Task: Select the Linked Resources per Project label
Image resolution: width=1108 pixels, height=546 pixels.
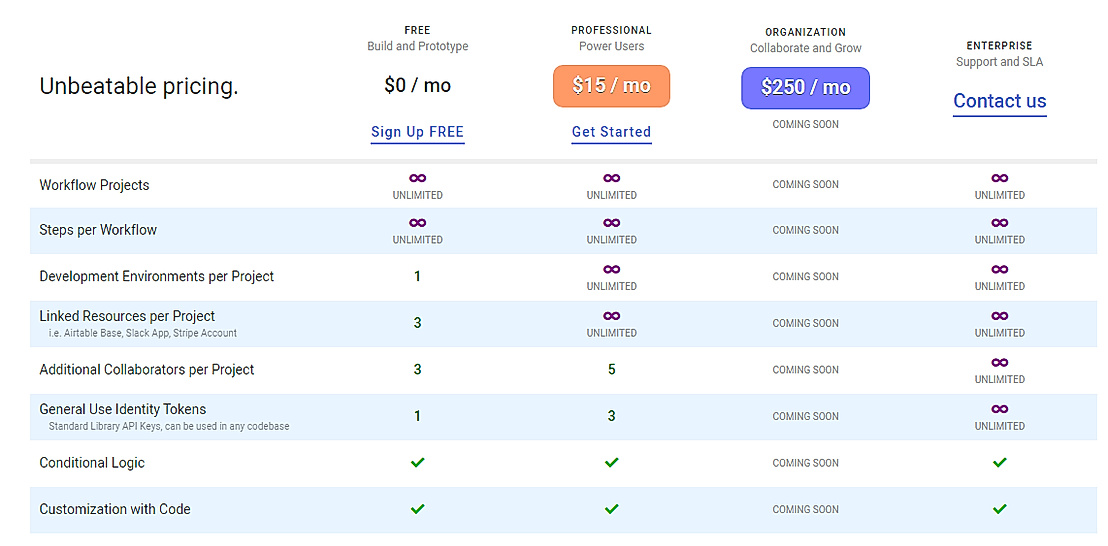Action: (127, 316)
